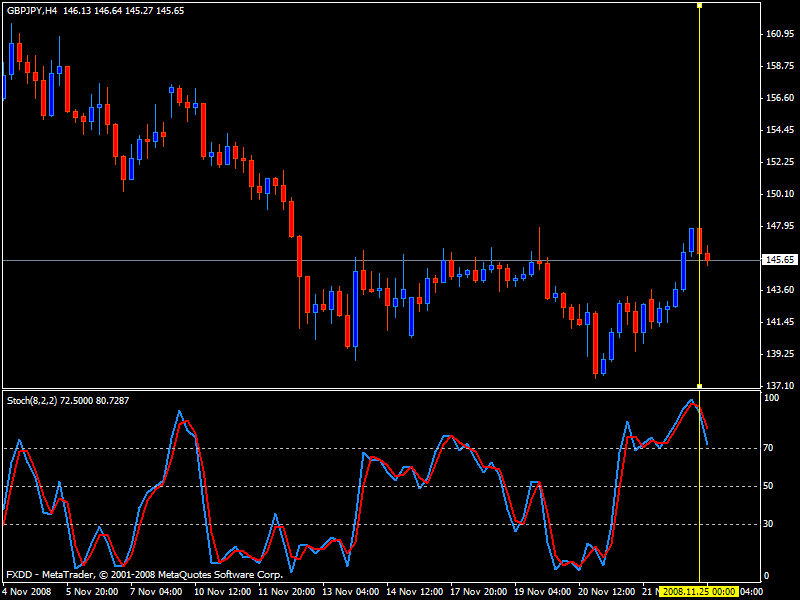
Task: Click the stochastic 100 level label
Action: [770, 398]
